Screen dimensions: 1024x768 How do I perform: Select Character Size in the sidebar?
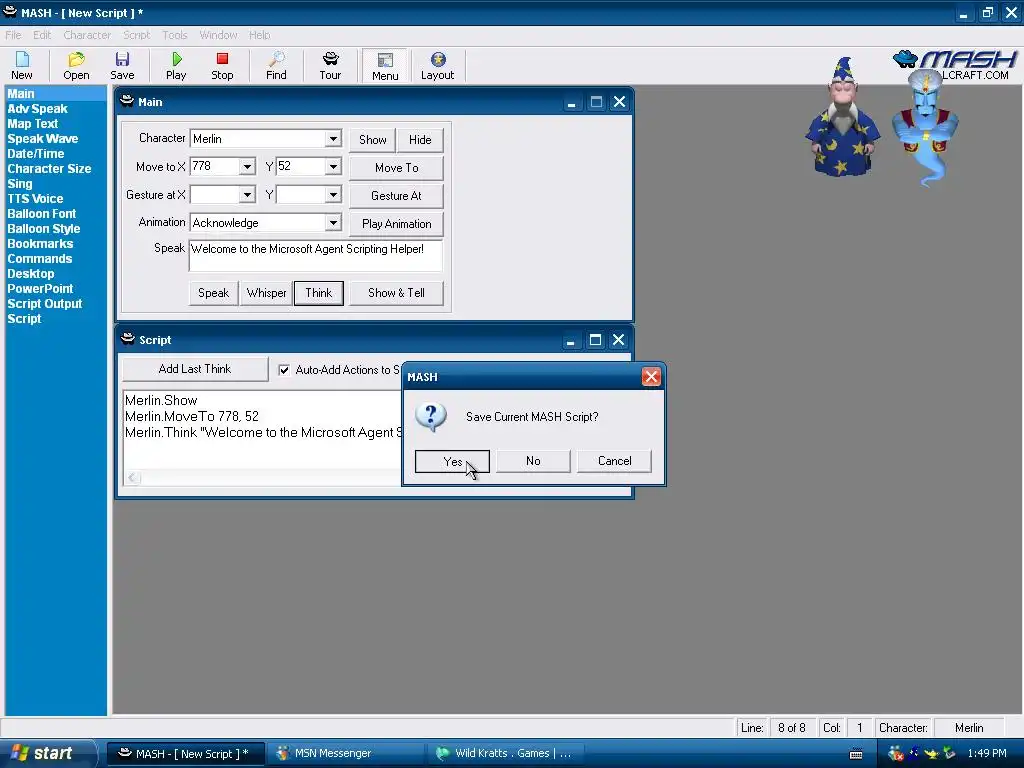click(49, 169)
